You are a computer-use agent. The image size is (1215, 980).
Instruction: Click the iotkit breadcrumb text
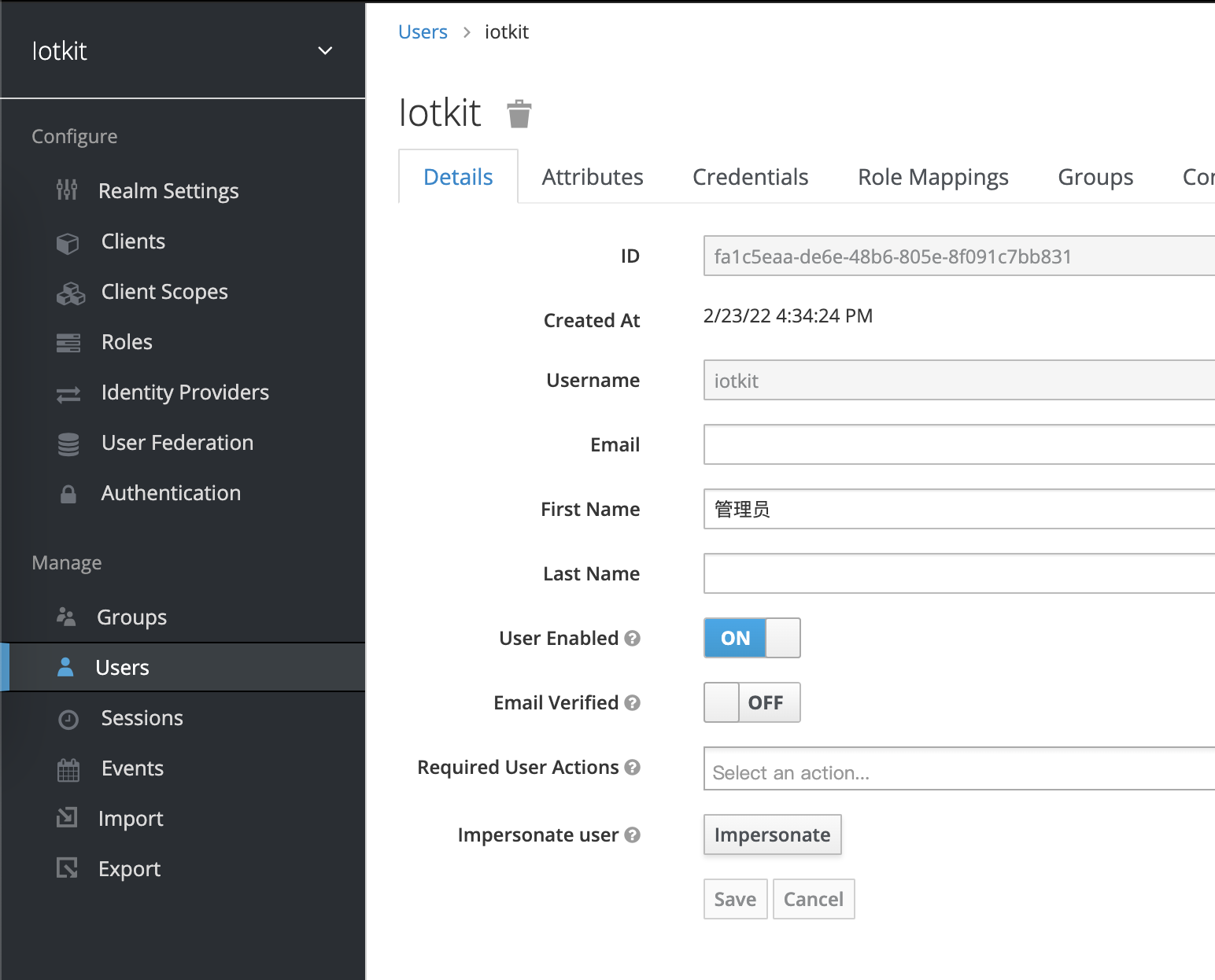pyautogui.click(x=507, y=31)
